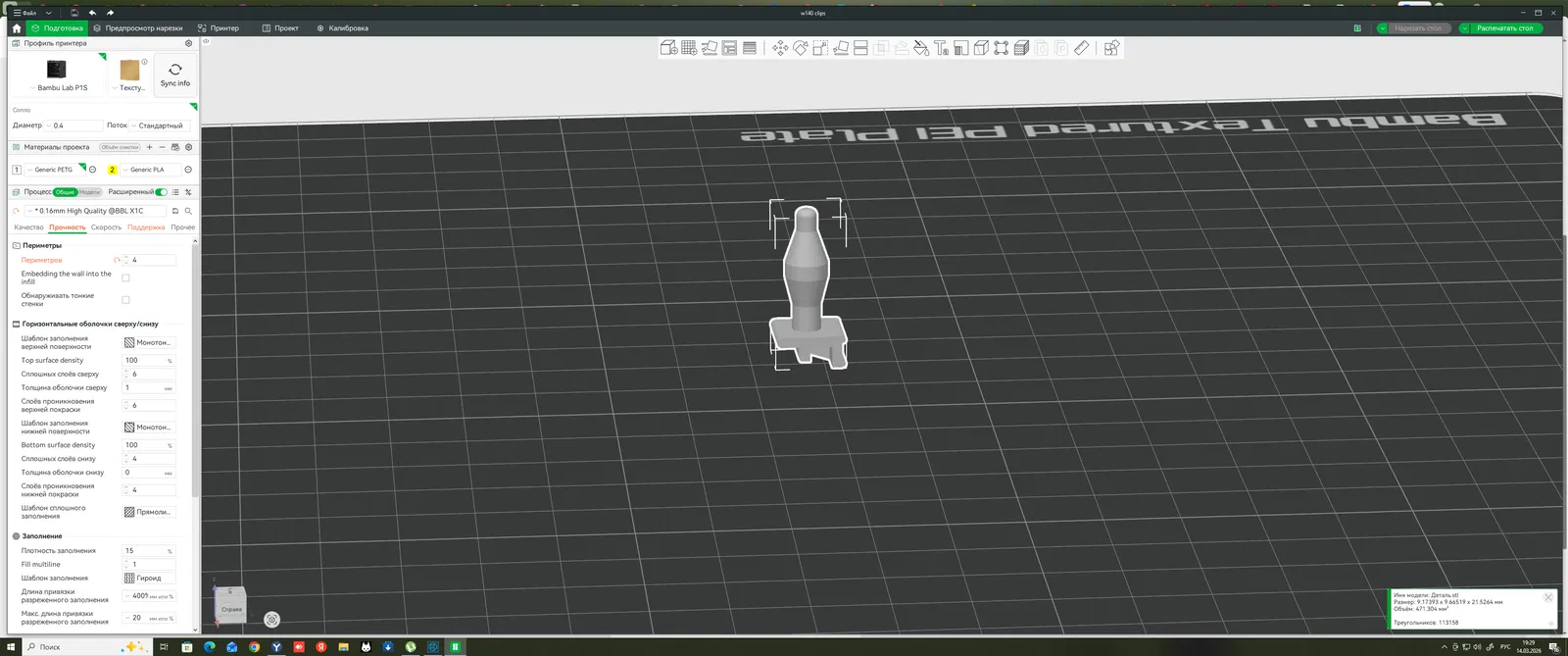Click filament 2 yellow color swatch
The width and height of the screenshot is (1568, 656).
click(113, 170)
